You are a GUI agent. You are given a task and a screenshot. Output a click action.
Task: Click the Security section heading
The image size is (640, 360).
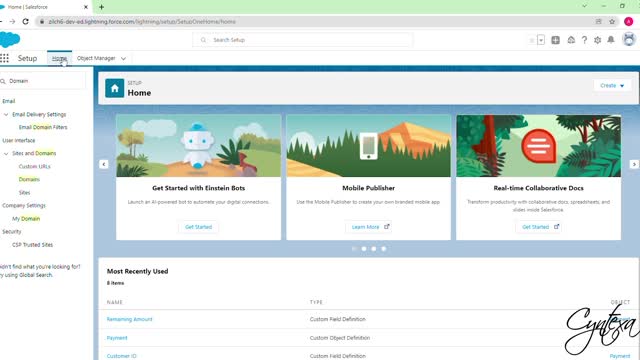pyautogui.click(x=11, y=232)
